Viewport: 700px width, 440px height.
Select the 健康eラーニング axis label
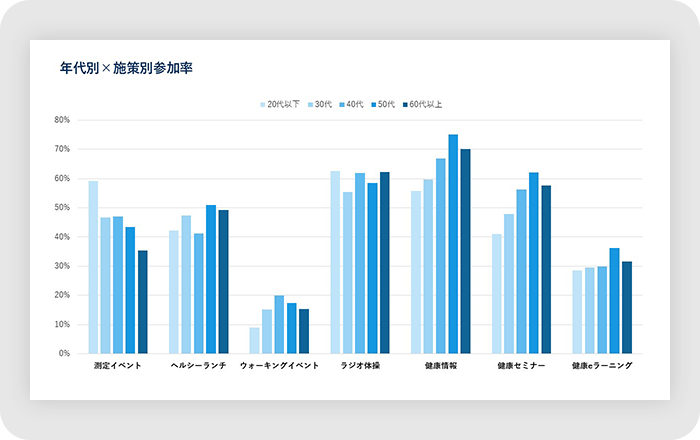pos(602,366)
